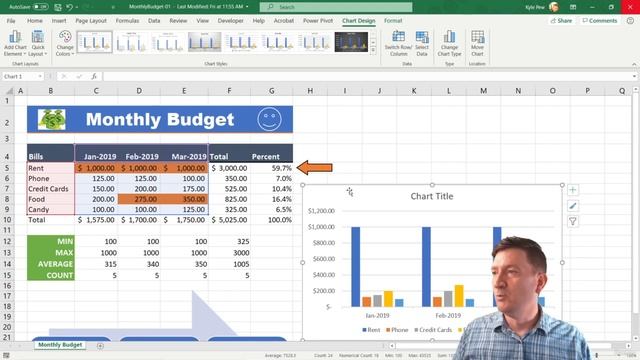
Task: Switch to the Insert tab
Action: pos(59,20)
